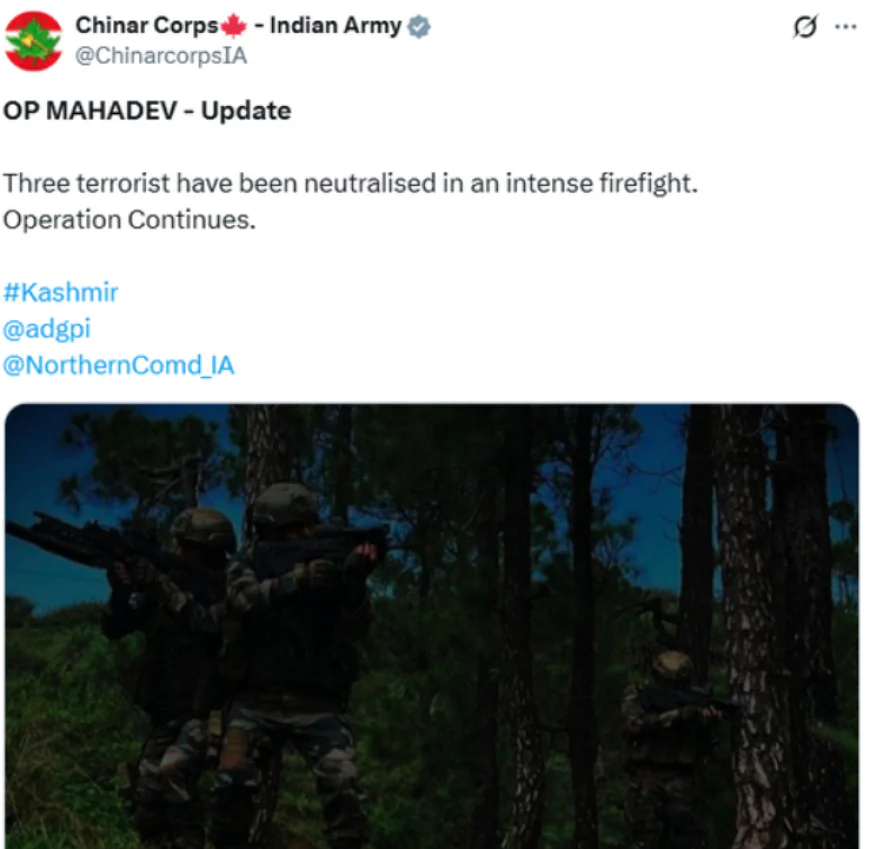Select the Three terrorist neutralised sentence
The height and width of the screenshot is (849, 870).
coord(350,184)
